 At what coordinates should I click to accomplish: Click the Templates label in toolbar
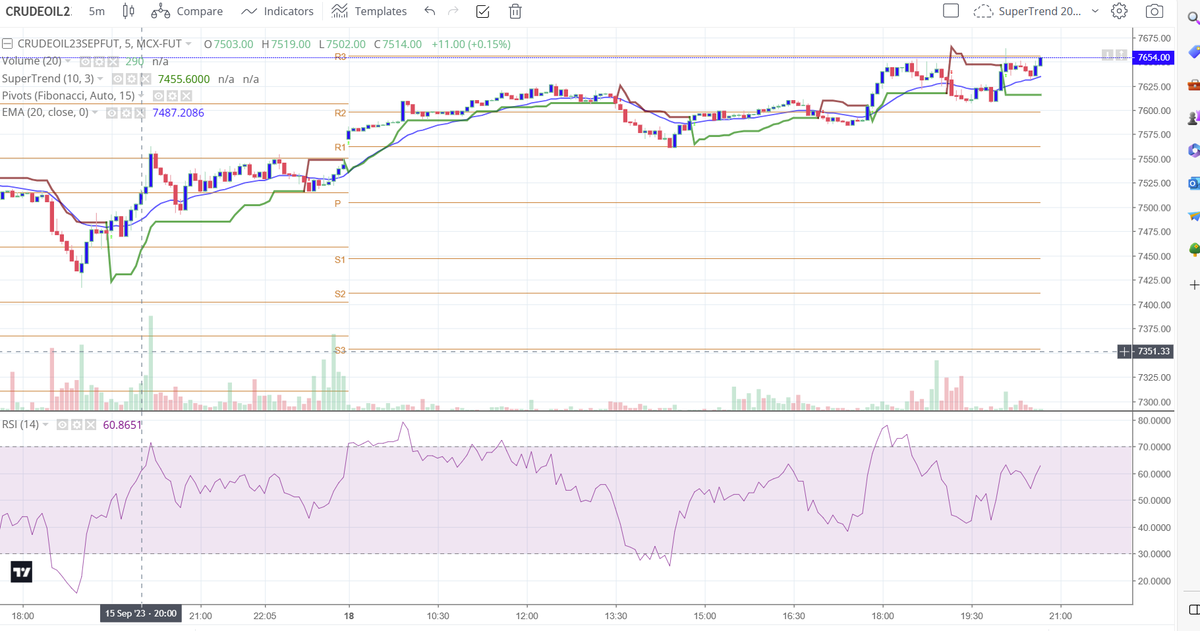tap(380, 11)
